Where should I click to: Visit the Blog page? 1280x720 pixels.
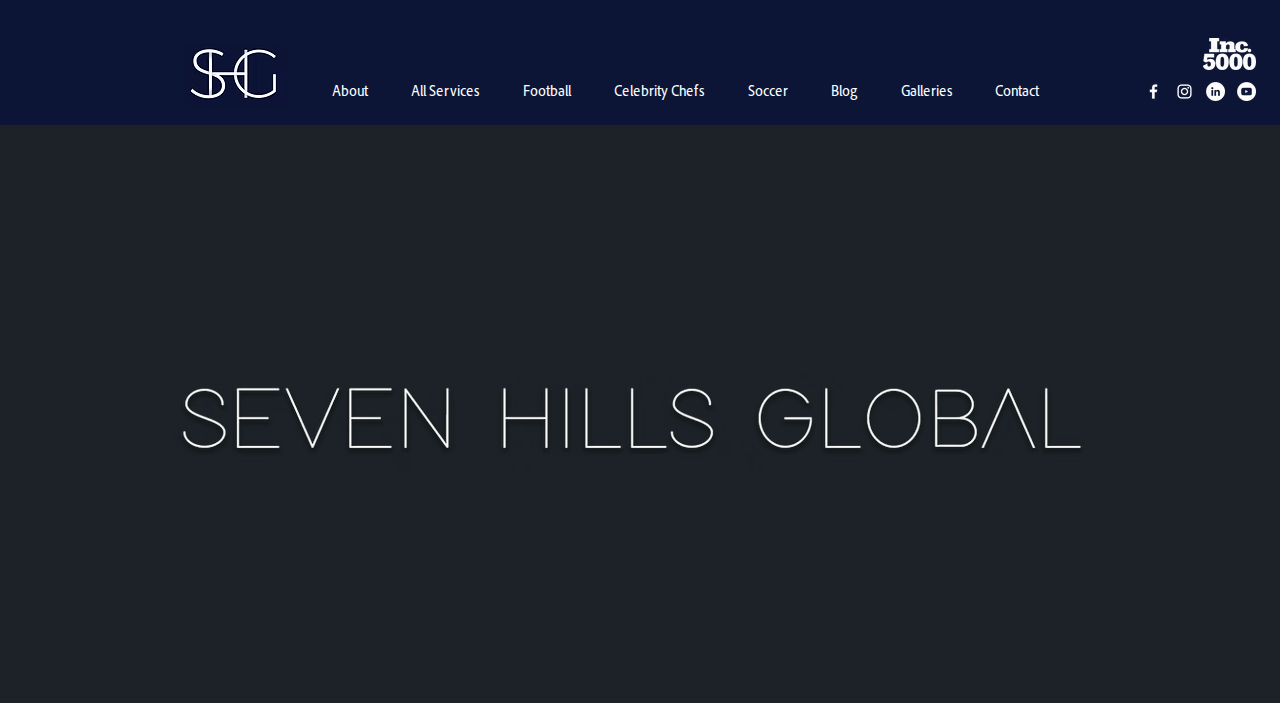point(844,91)
